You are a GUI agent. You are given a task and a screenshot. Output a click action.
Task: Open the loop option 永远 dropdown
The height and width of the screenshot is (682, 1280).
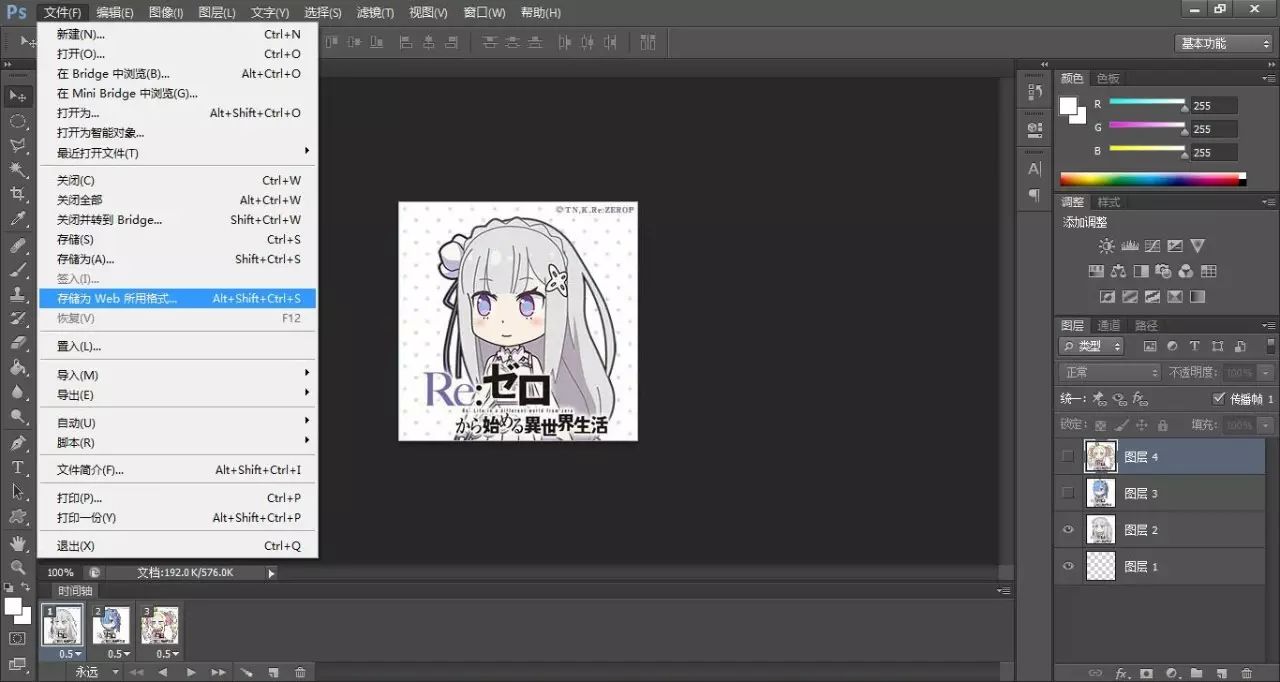point(97,672)
